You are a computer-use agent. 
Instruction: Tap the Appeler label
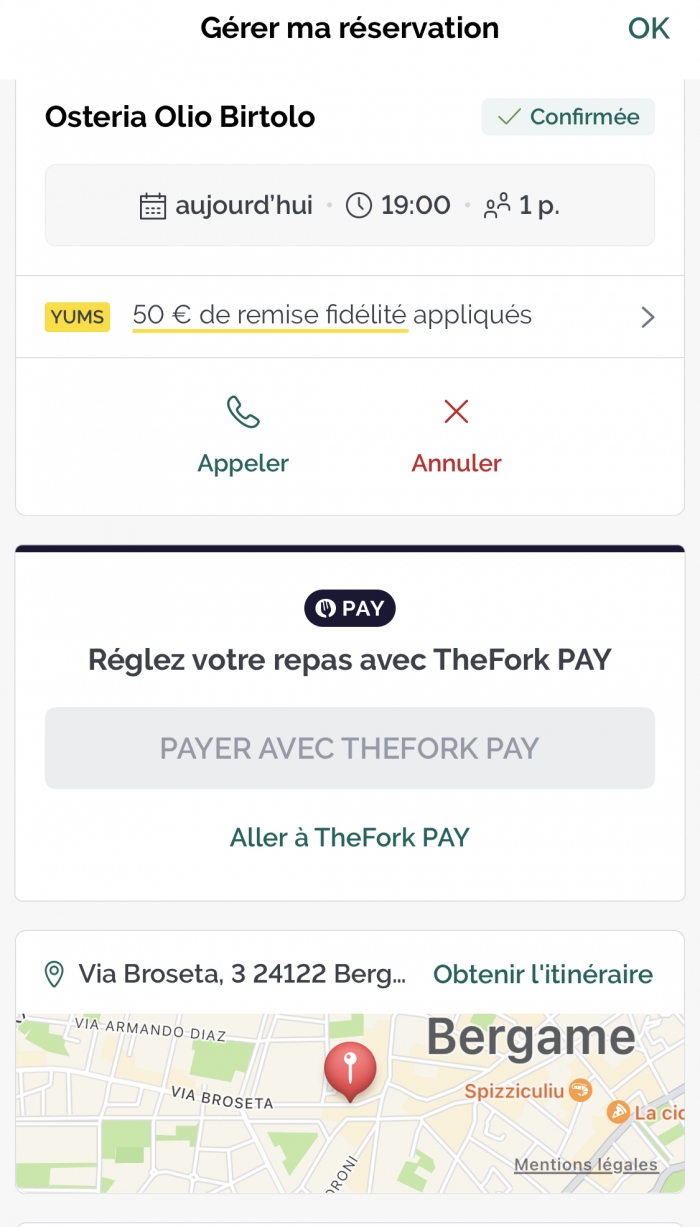(x=243, y=464)
